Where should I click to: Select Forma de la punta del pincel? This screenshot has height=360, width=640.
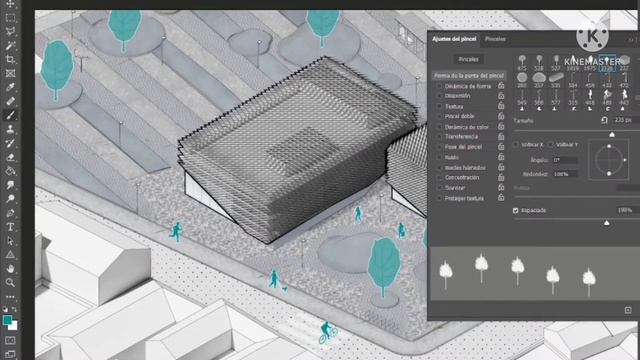click(469, 76)
